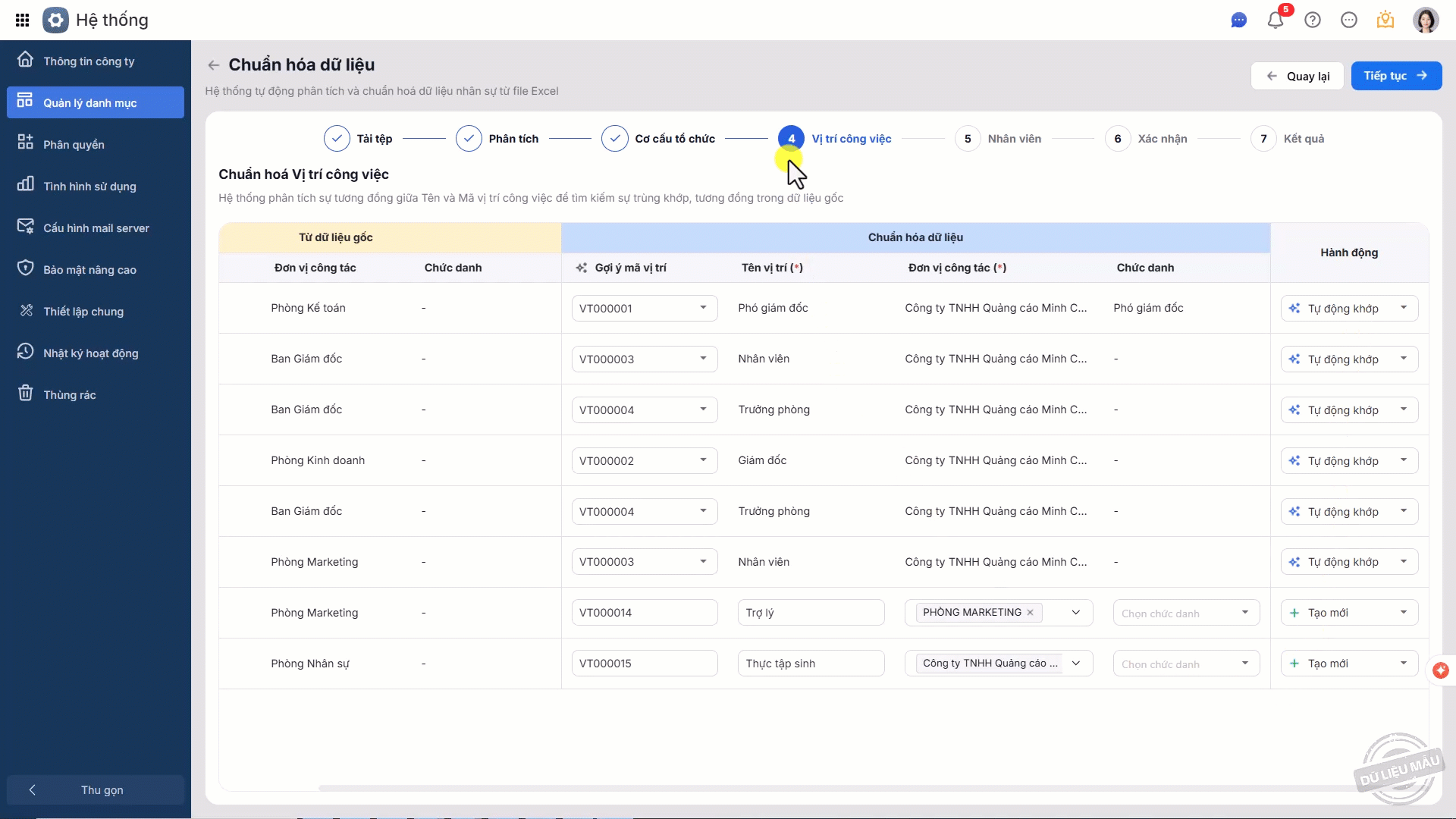The height and width of the screenshot is (819, 1456).
Task: Open the notifications bell icon
Action: coord(1276,20)
